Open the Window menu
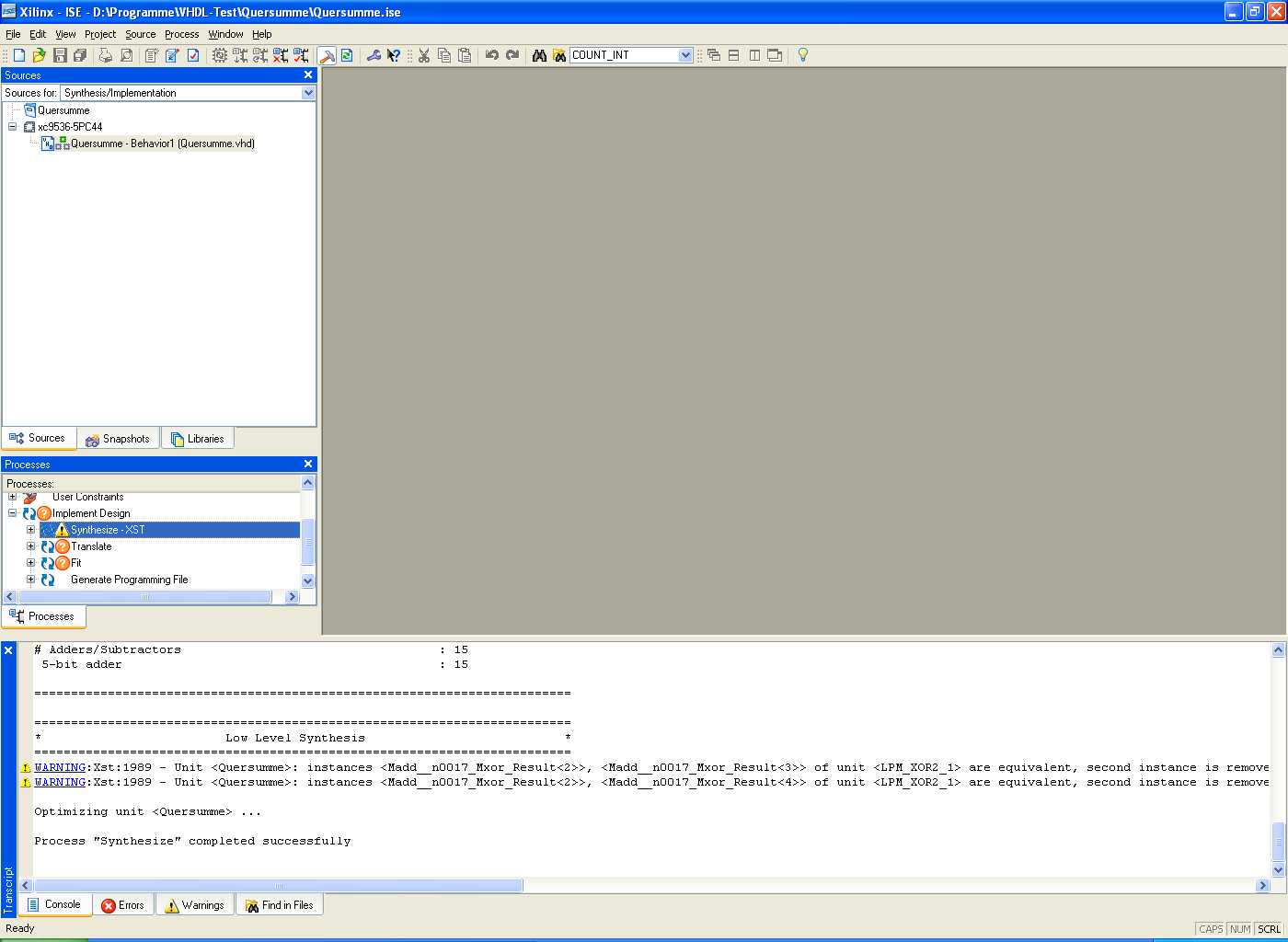Viewport: 1288px width, 942px height. tap(225, 34)
